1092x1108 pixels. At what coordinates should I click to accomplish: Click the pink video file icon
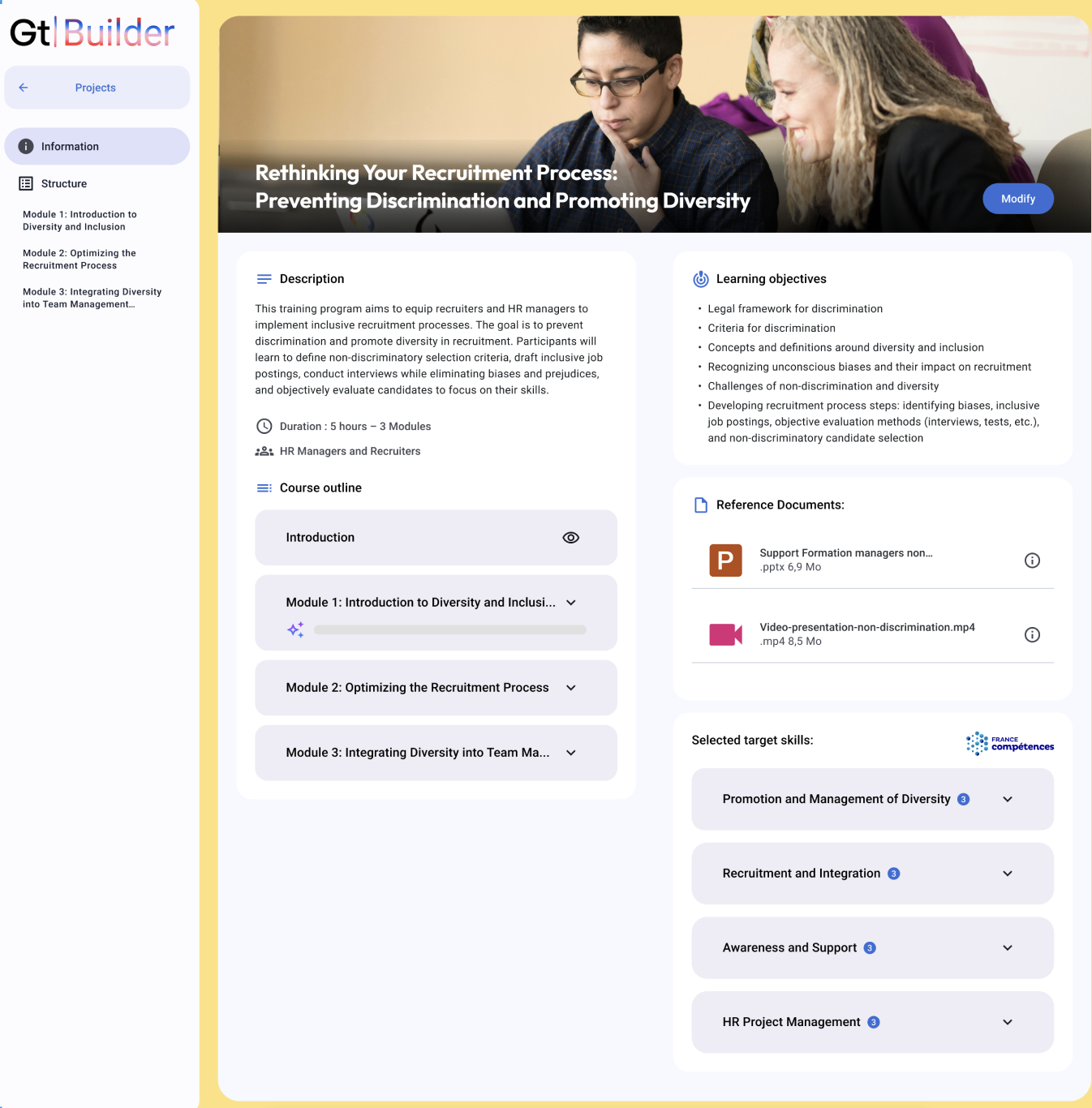point(725,635)
